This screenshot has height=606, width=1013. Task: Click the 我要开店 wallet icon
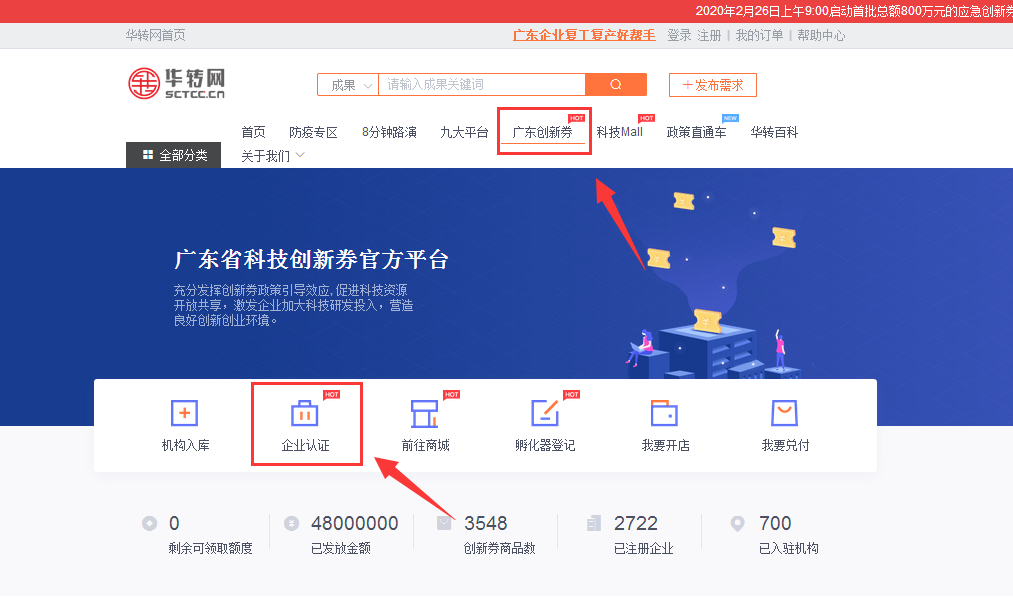point(664,413)
